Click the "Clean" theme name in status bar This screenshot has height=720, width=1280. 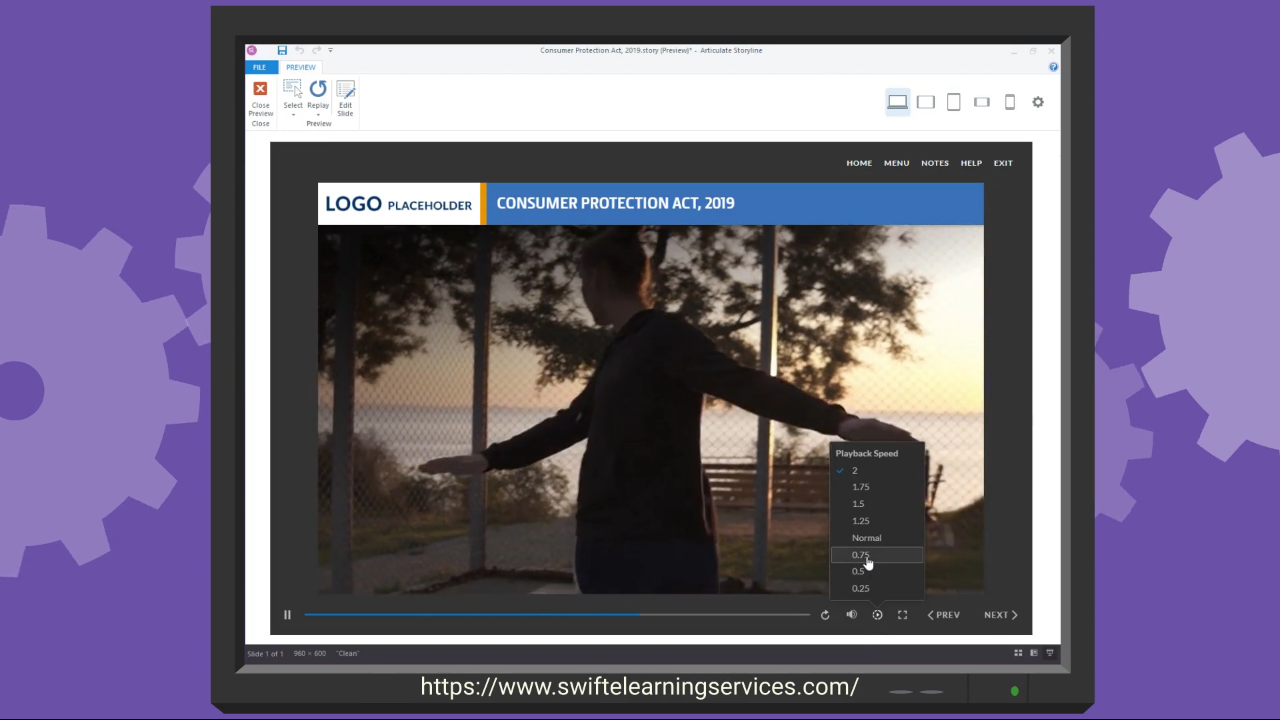(x=347, y=654)
